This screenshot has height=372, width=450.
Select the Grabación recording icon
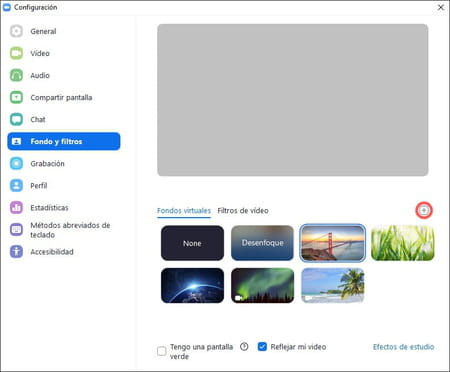point(16,163)
